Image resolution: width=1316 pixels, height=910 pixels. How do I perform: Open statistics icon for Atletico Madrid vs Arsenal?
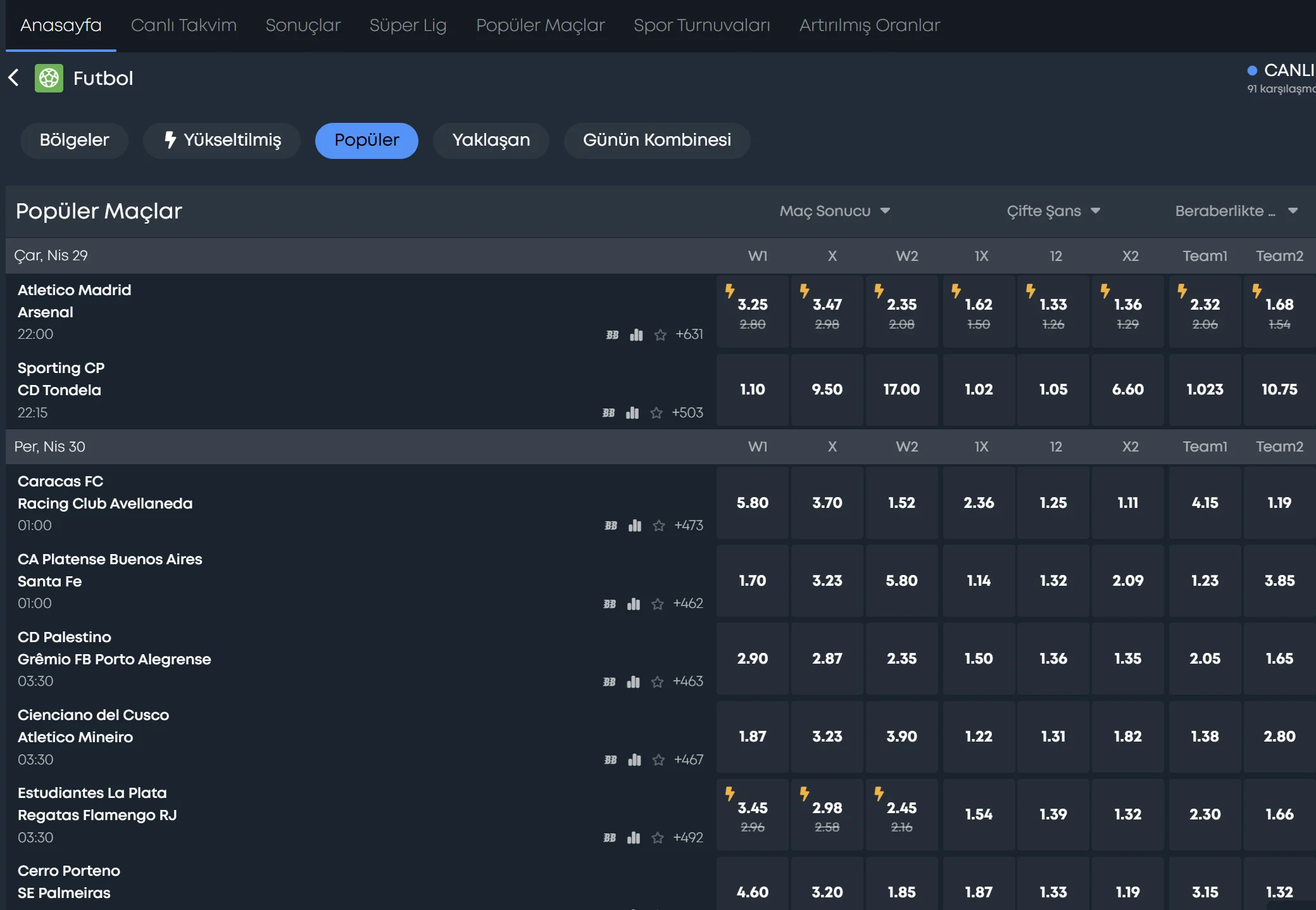636,334
